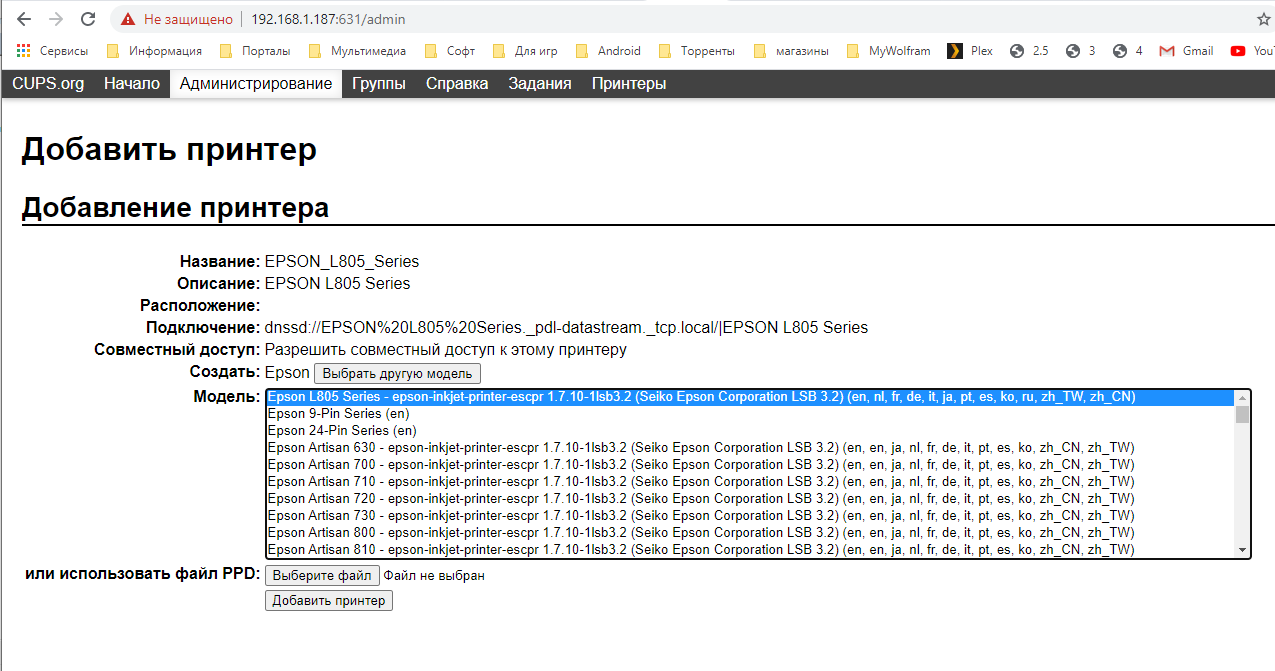Open the MyWolfram bookmark folder
The image size is (1275, 671).
(888, 51)
